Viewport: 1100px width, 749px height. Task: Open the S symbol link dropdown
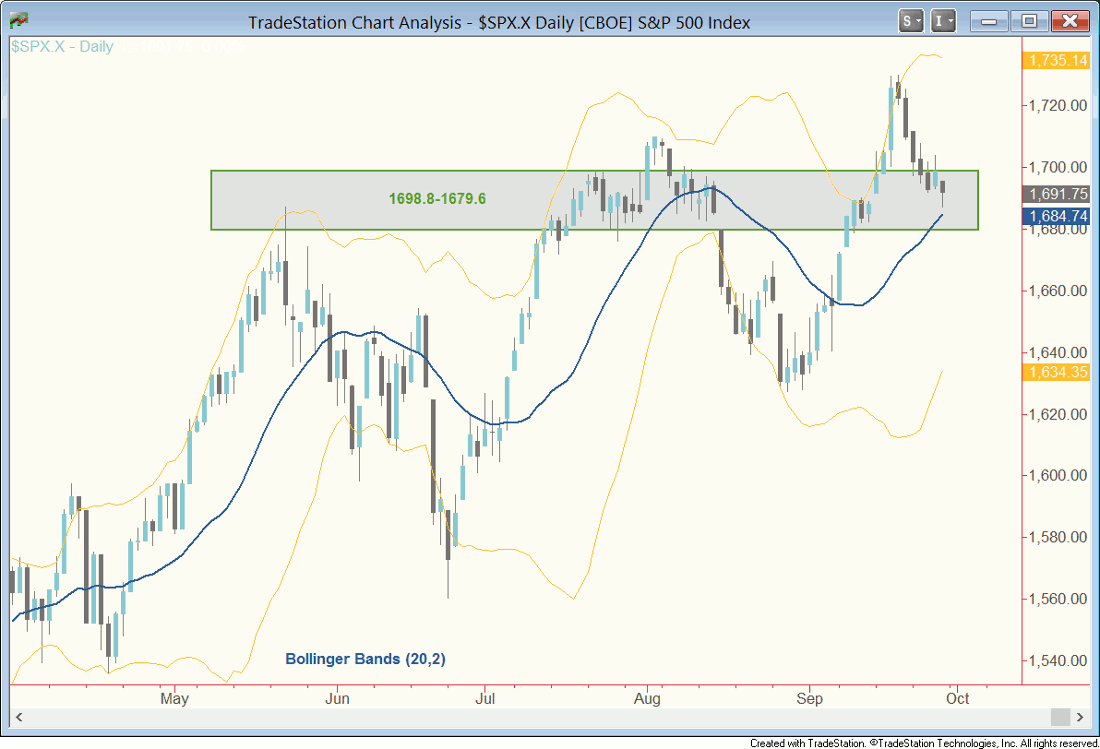tap(912, 20)
